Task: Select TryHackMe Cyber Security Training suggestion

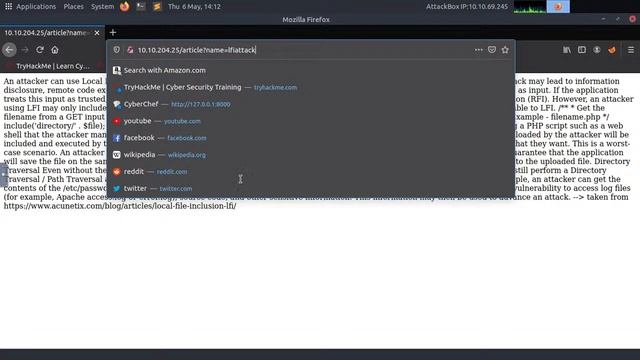Action: click(311, 87)
